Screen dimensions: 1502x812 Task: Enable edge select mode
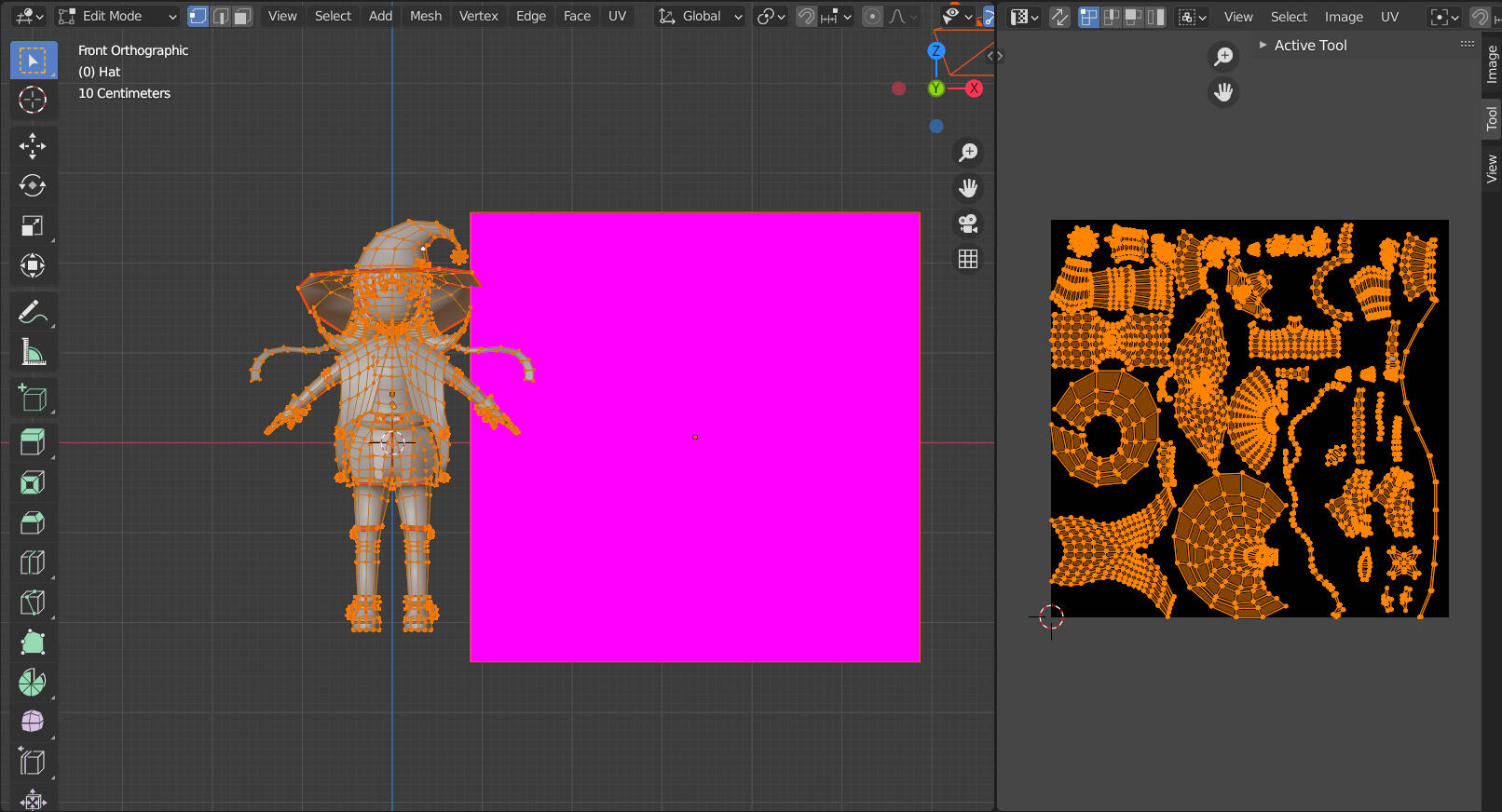click(x=221, y=16)
